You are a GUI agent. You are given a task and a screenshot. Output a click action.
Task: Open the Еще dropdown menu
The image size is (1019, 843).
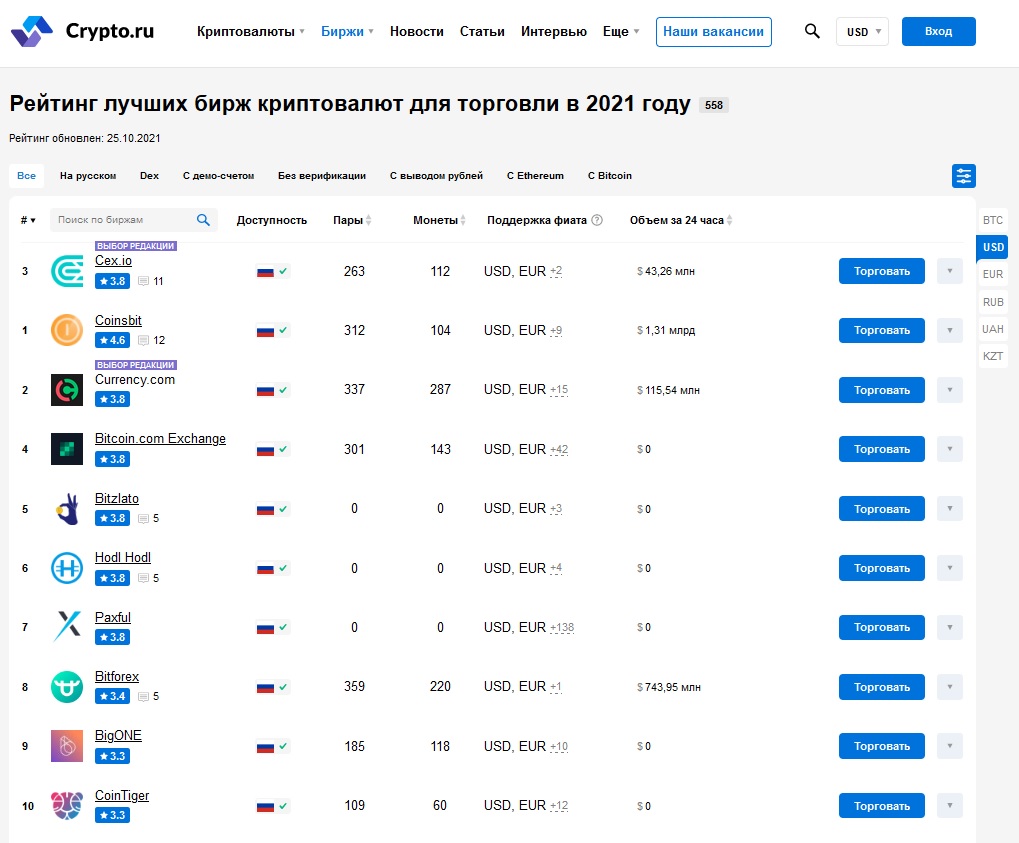click(621, 31)
